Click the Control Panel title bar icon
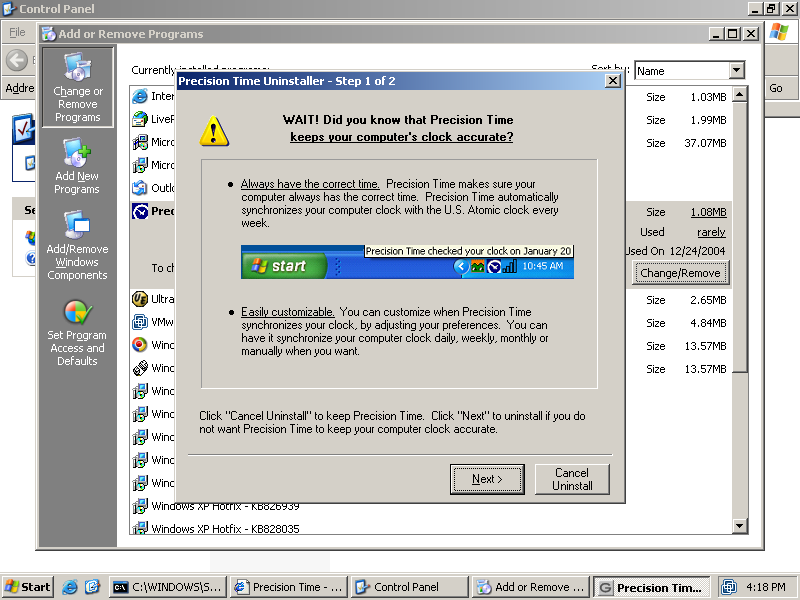The image size is (800, 600). point(9,9)
